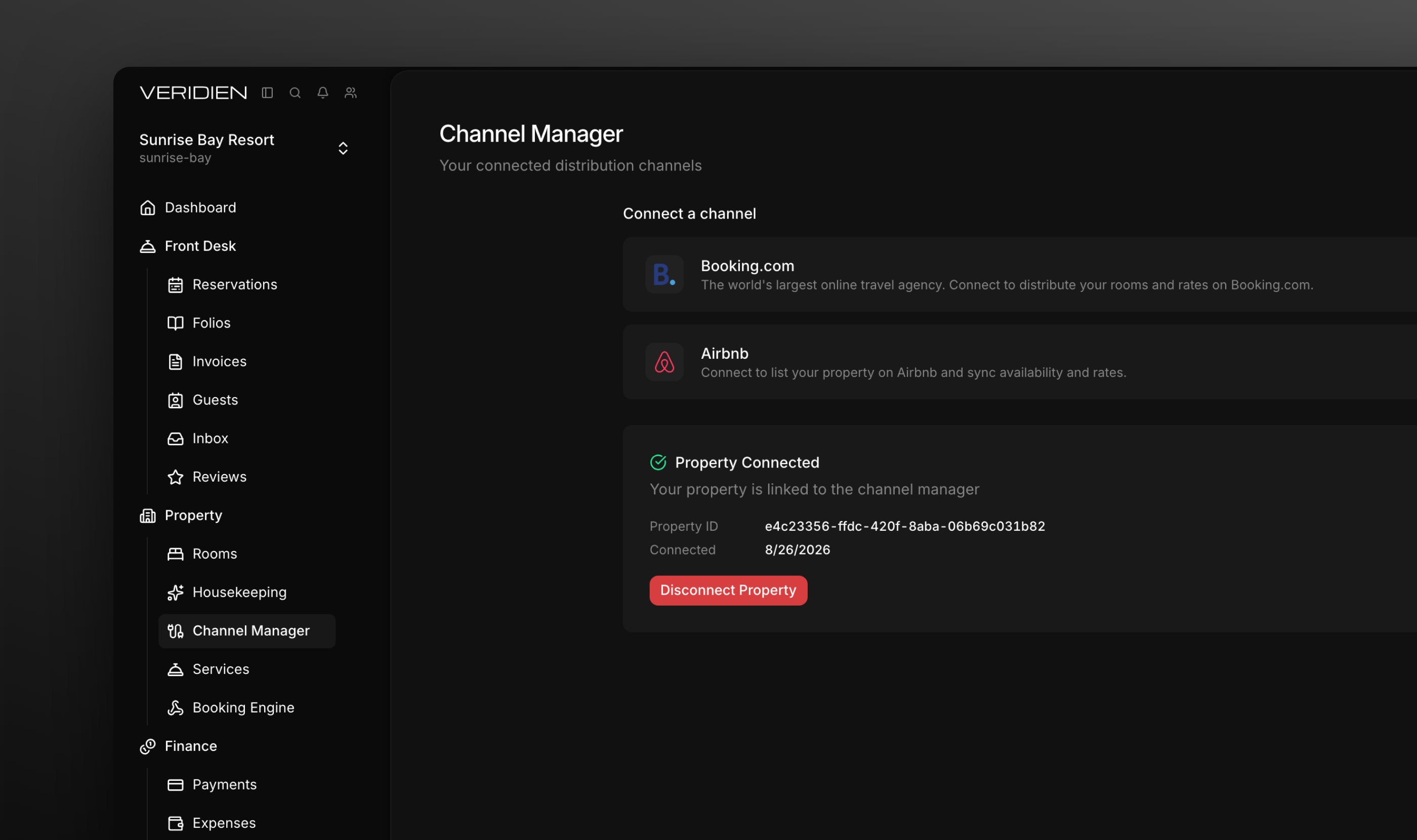Open search via magnifier icon
1417x840 pixels.
[295, 92]
